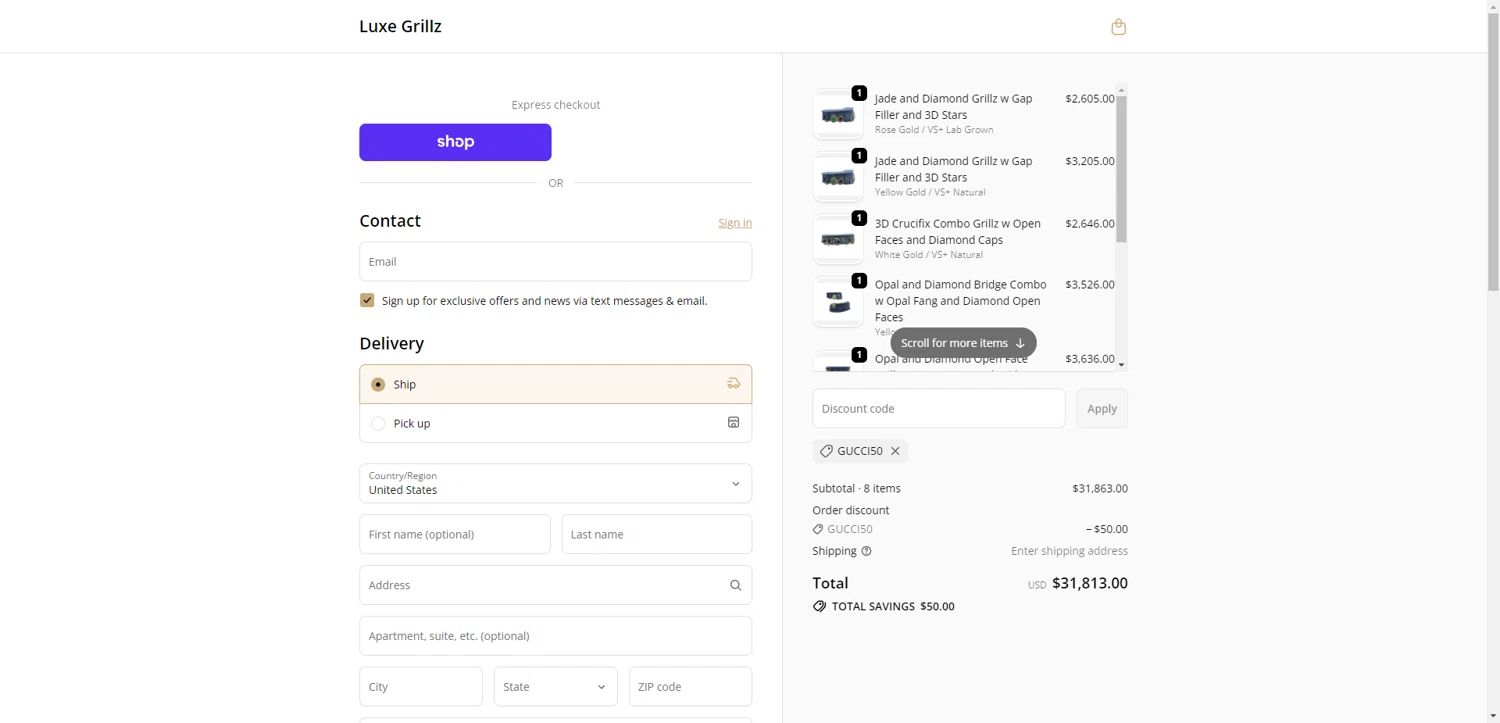Image resolution: width=1500 pixels, height=723 pixels.
Task: Click the shipping truck icon
Action: 733,384
